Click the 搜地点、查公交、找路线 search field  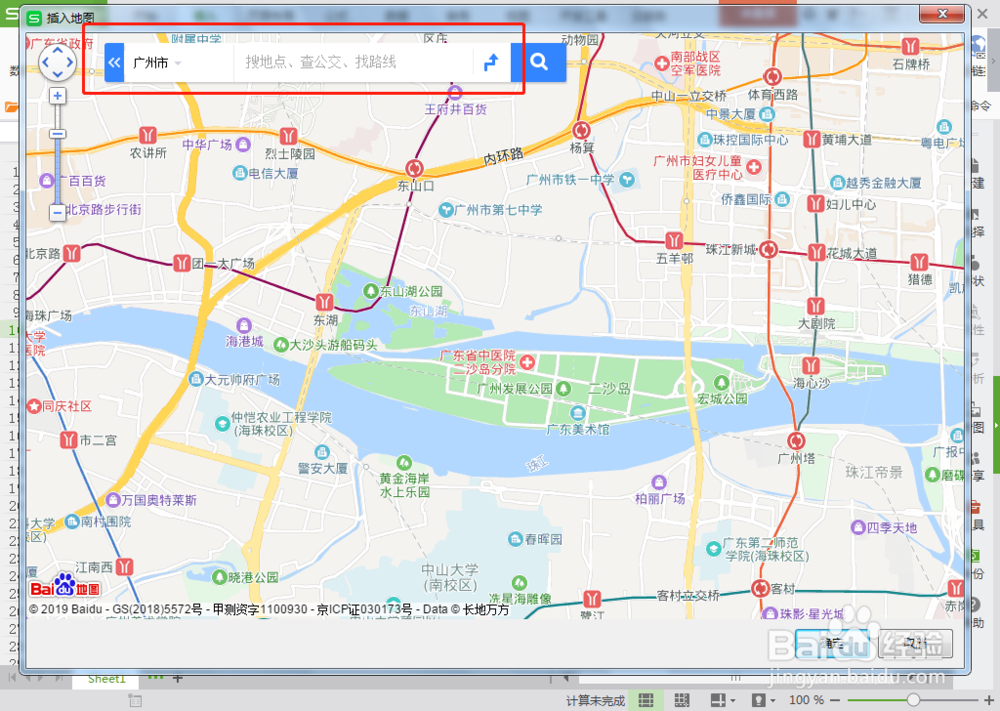355,62
